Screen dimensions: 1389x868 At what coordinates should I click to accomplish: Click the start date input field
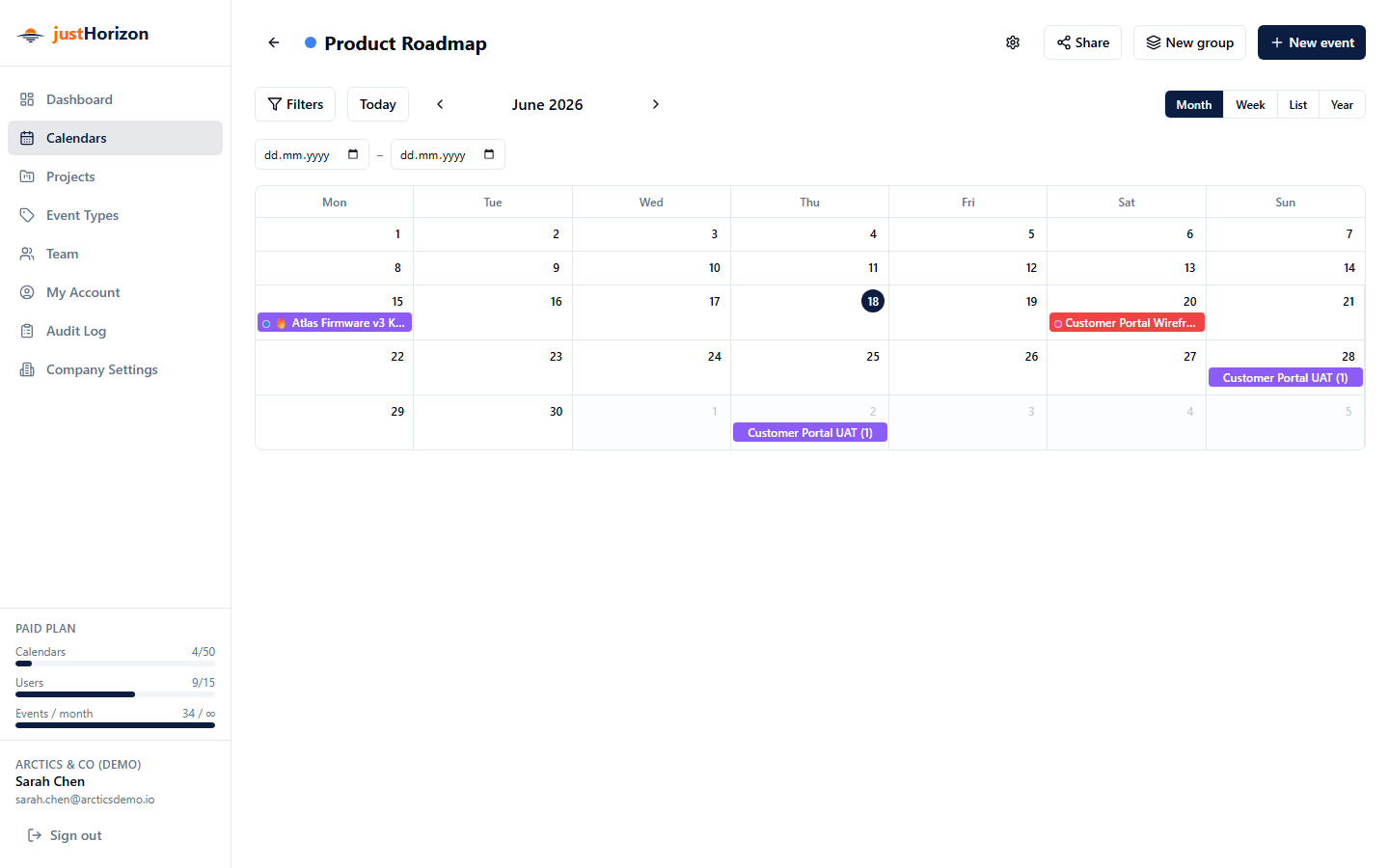pos(312,154)
